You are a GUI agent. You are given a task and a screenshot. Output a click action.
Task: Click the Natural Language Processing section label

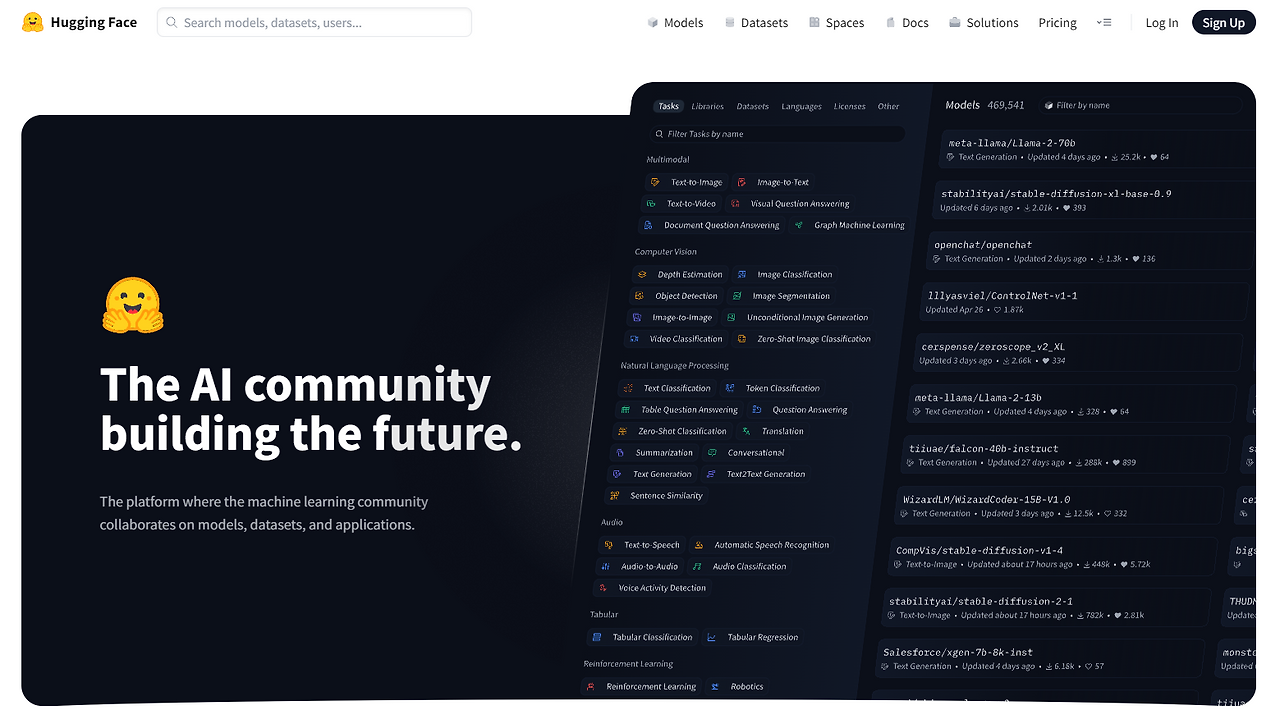(675, 366)
